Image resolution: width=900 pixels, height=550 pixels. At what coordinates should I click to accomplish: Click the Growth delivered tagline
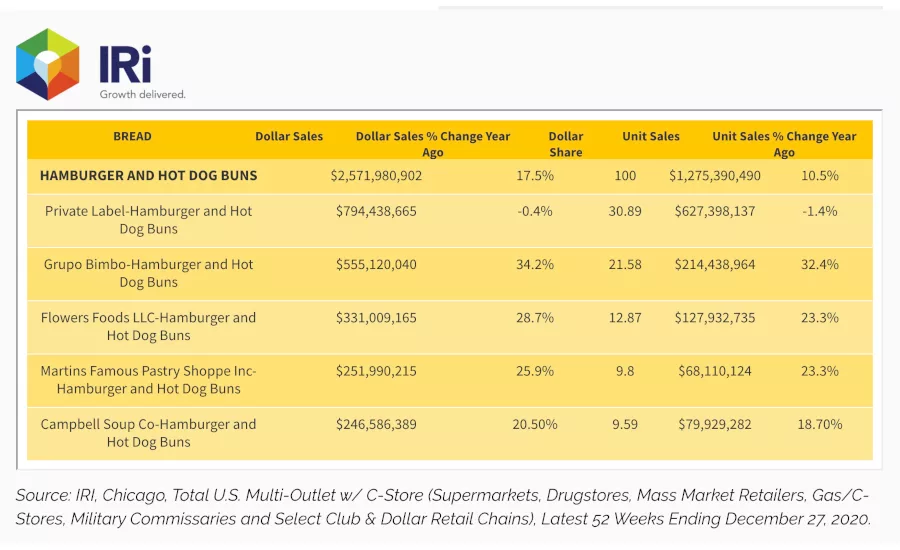[x=142, y=94]
